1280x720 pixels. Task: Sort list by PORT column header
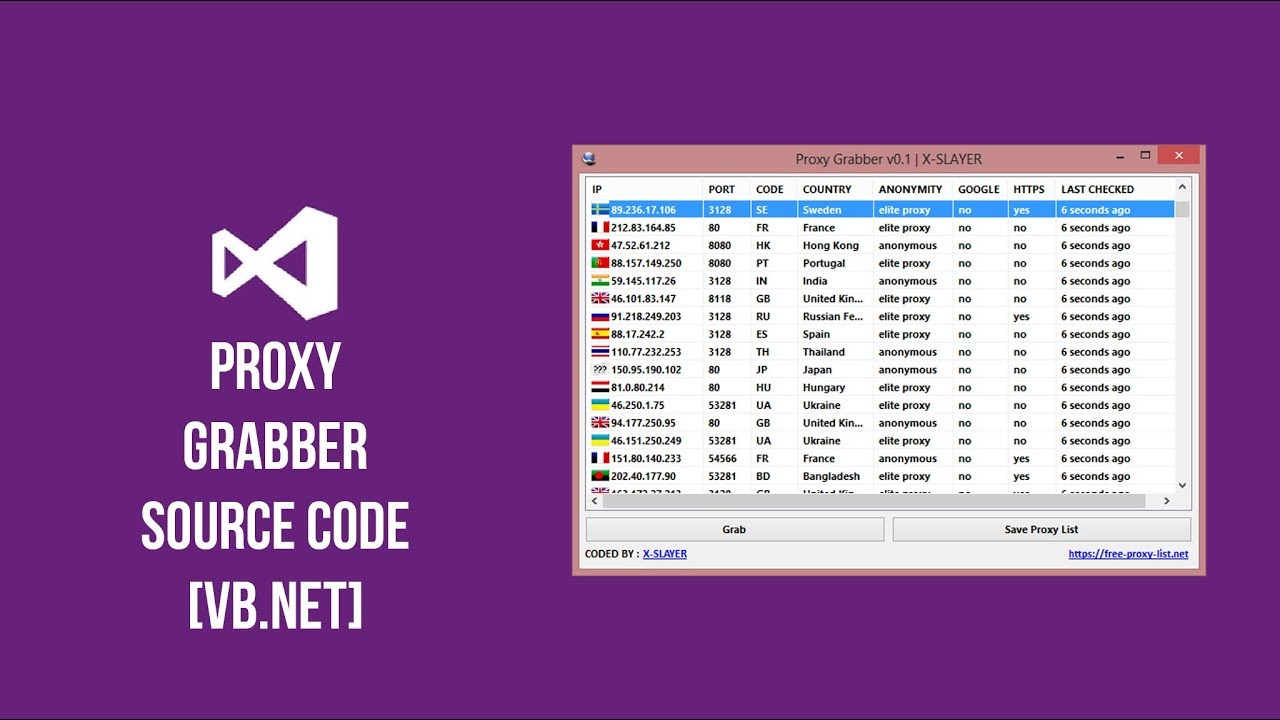727,189
